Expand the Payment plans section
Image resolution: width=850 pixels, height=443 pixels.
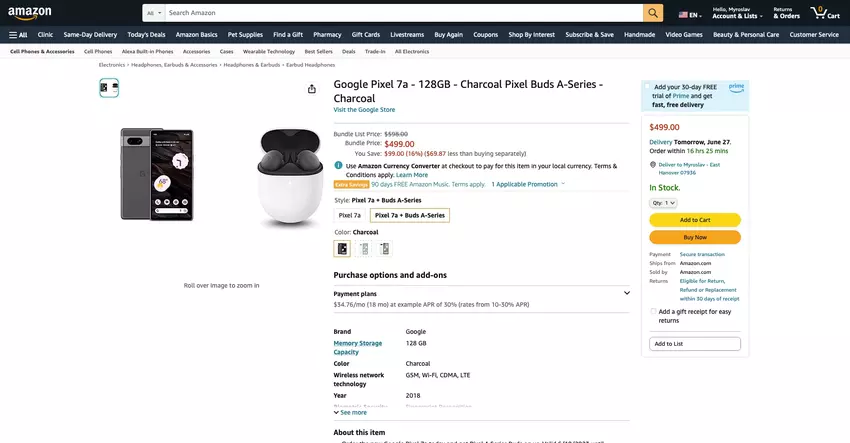coord(627,293)
